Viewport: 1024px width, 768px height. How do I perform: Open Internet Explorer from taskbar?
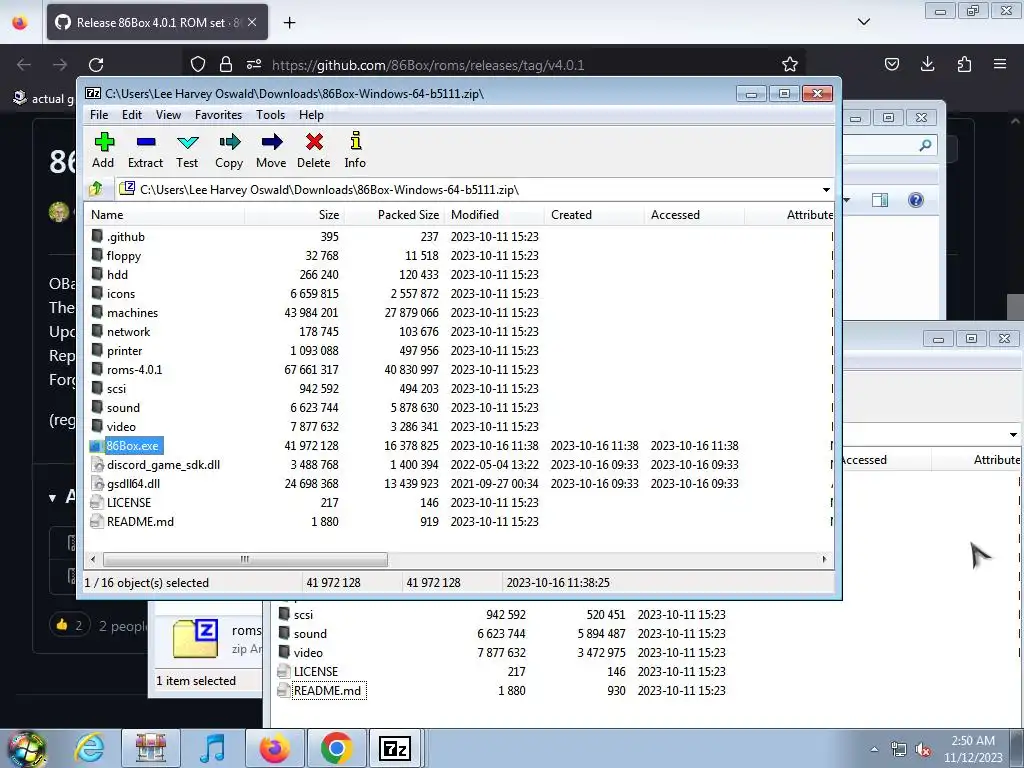89,748
